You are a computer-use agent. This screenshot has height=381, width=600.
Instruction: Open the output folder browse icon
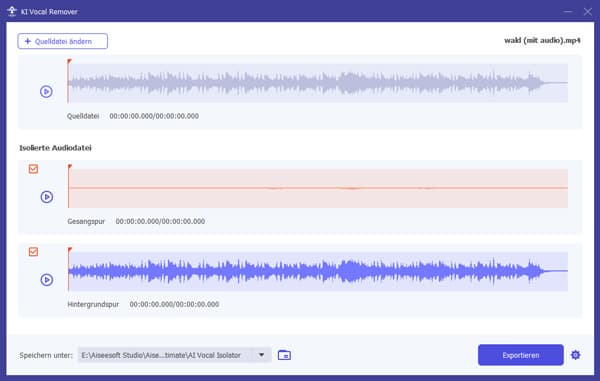click(x=284, y=355)
